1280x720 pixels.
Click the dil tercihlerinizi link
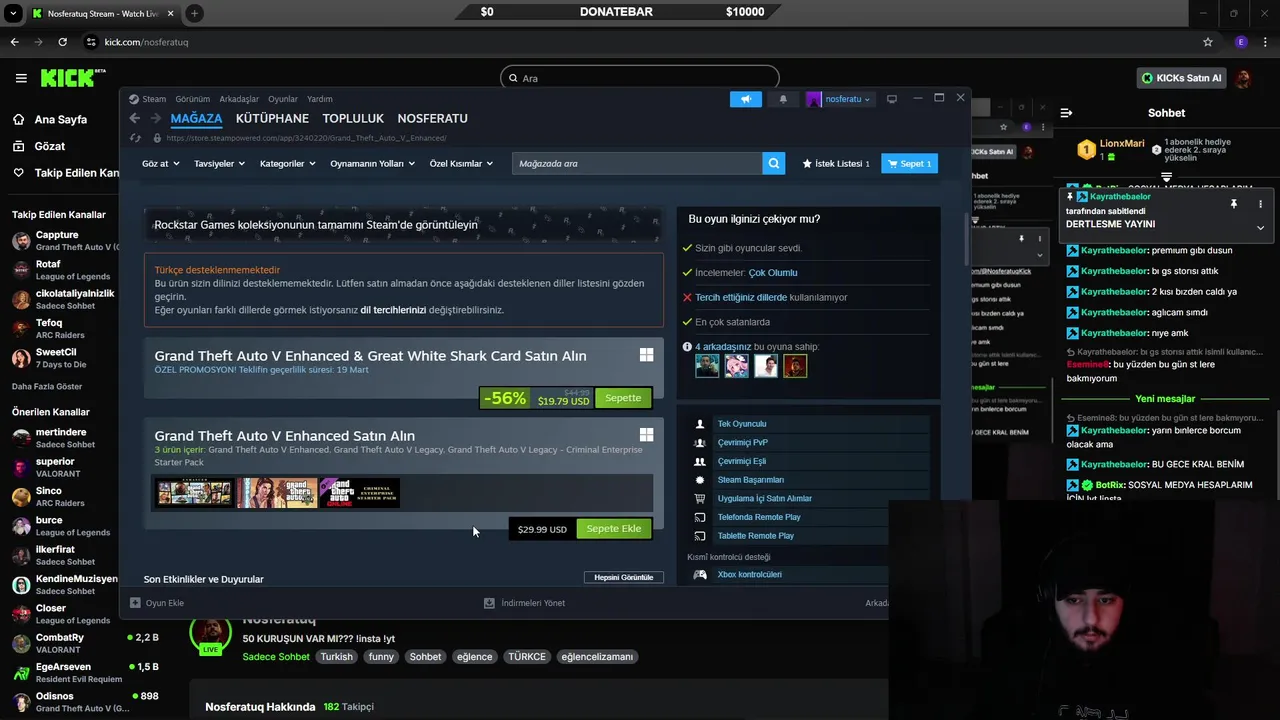(x=393, y=310)
